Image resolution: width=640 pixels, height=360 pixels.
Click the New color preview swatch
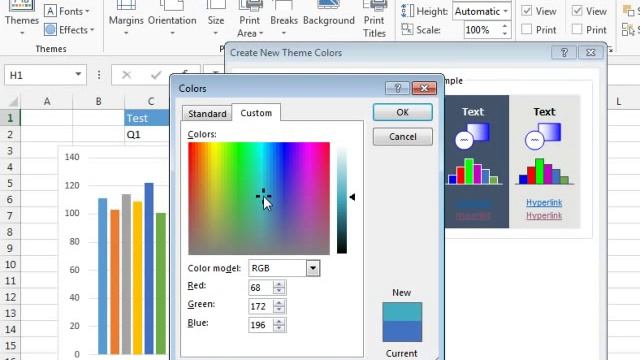coord(402,312)
